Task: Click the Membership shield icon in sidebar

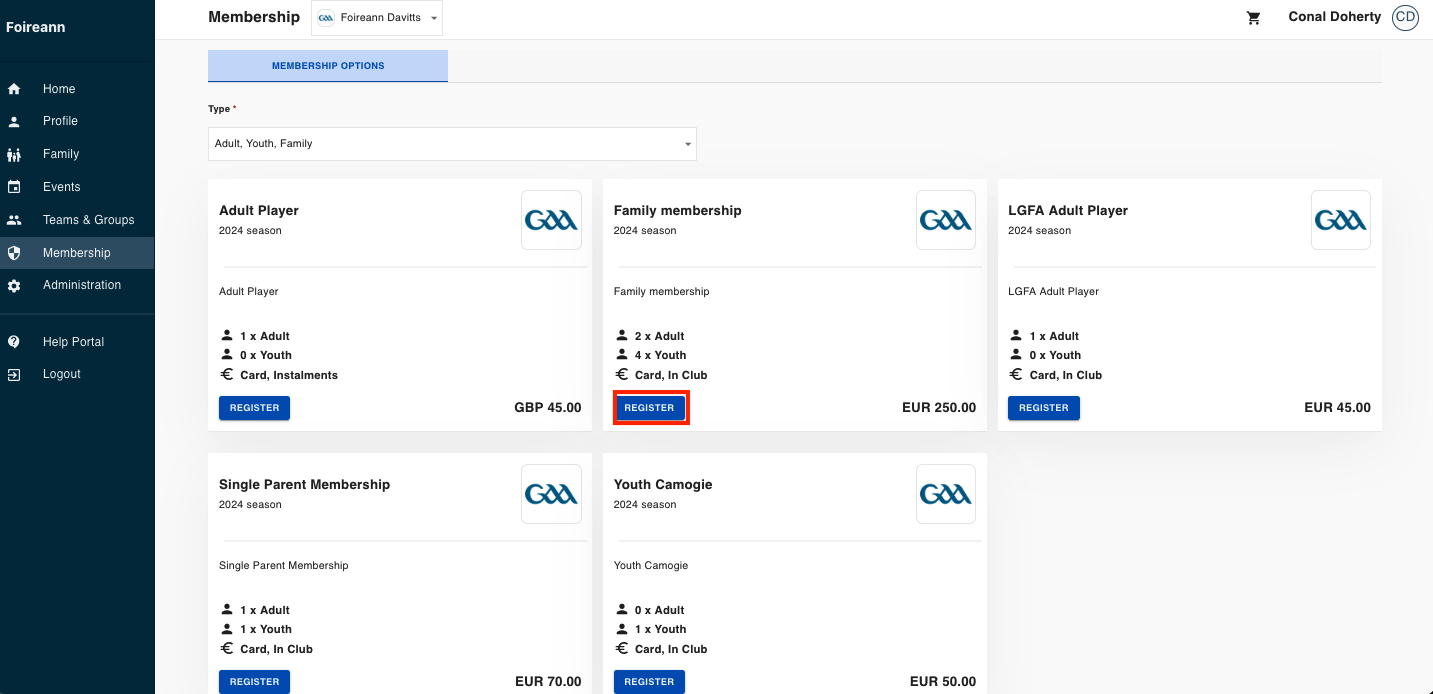Action: click(x=14, y=253)
